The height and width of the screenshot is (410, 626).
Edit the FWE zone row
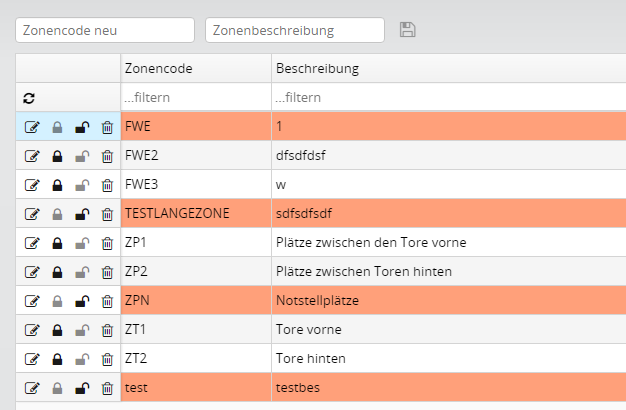click(x=32, y=127)
